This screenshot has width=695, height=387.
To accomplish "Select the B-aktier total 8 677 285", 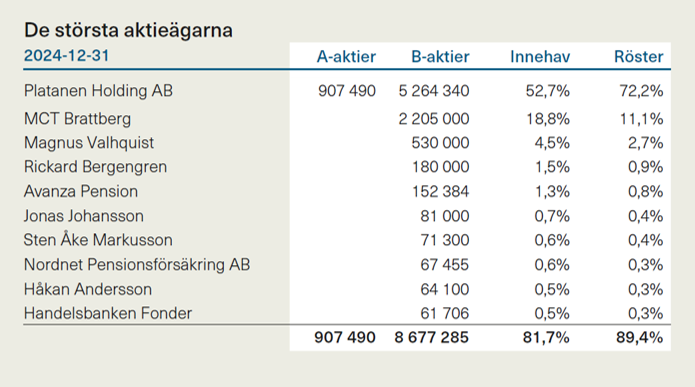I will [x=431, y=337].
